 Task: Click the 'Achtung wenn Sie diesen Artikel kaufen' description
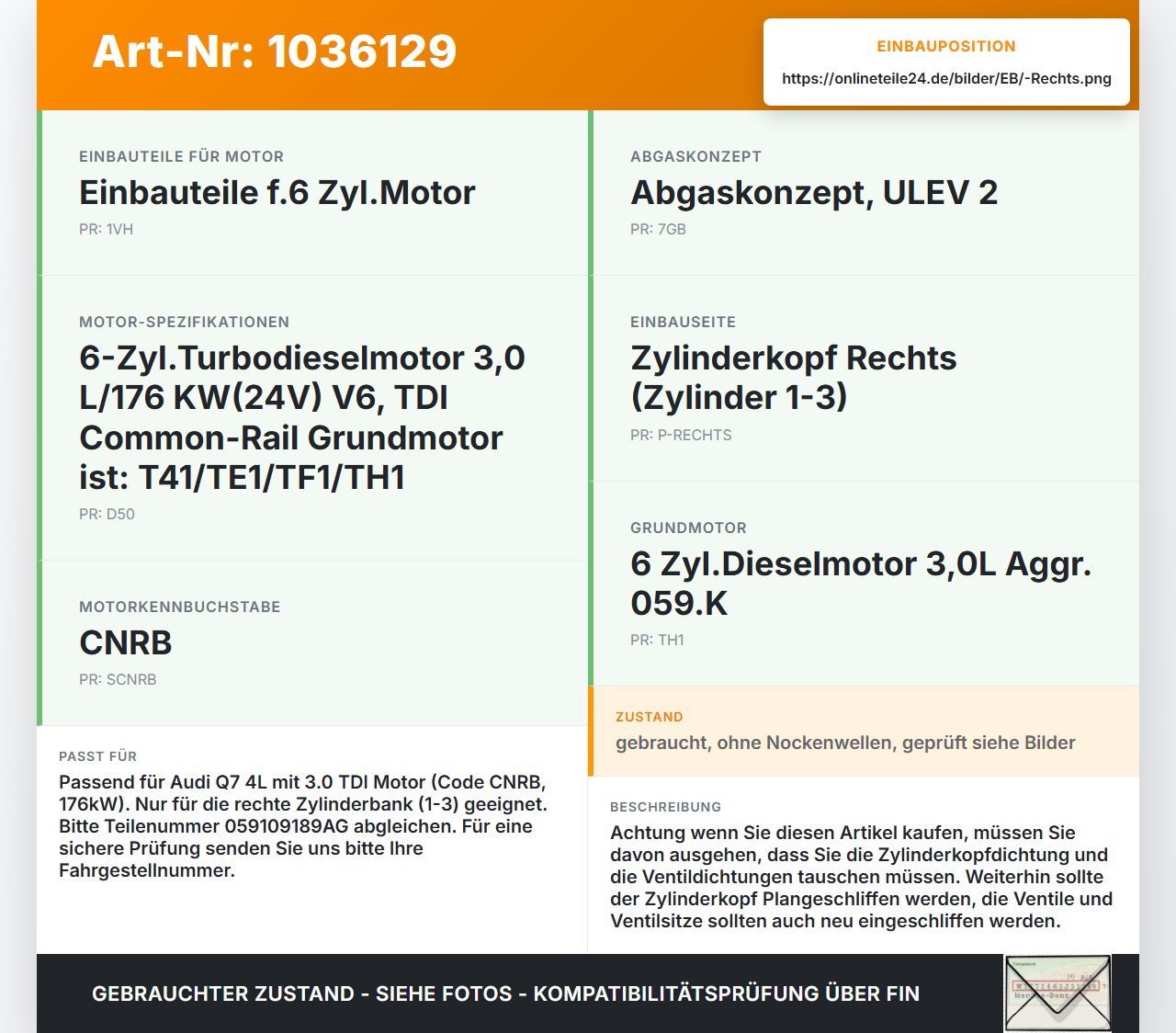pyautogui.click(x=862, y=877)
